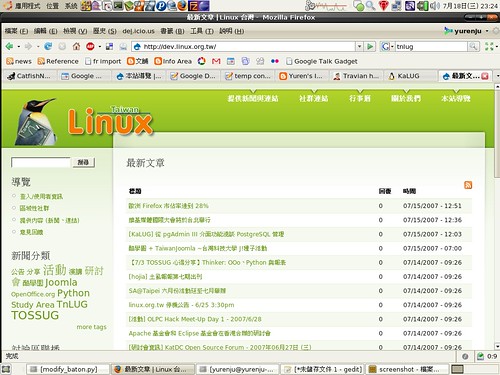This screenshot has height=375, width=500.
Task: Click the TOSSUG tag in the tag cloud
Action: 35,315
